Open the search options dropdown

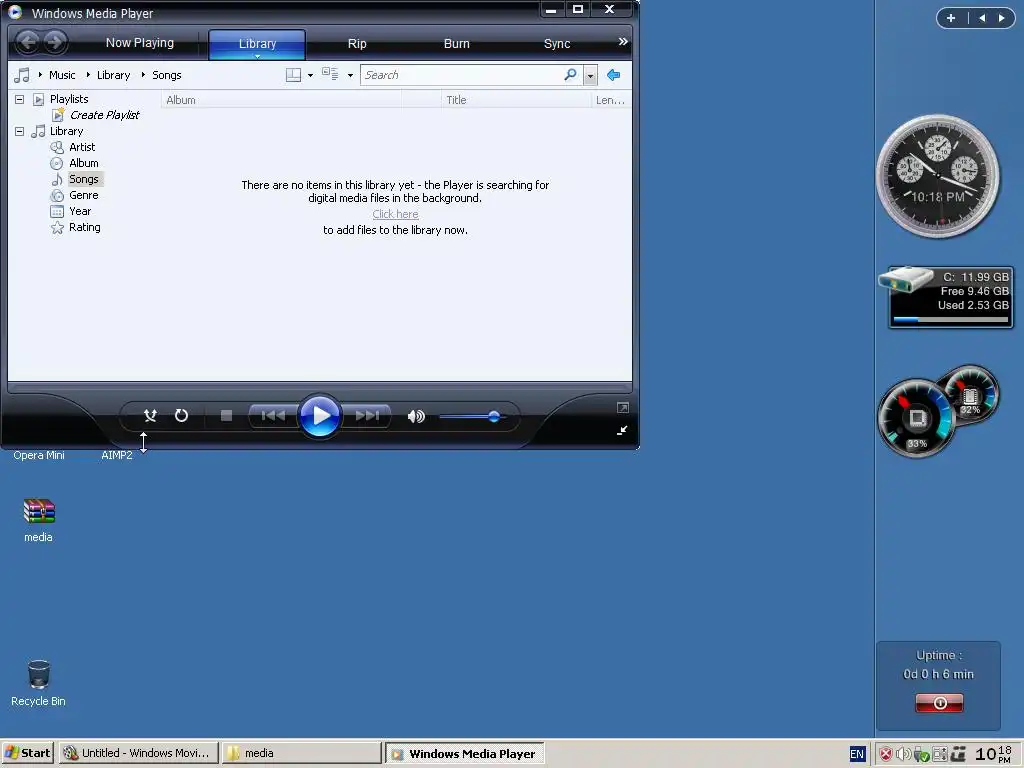tap(590, 76)
